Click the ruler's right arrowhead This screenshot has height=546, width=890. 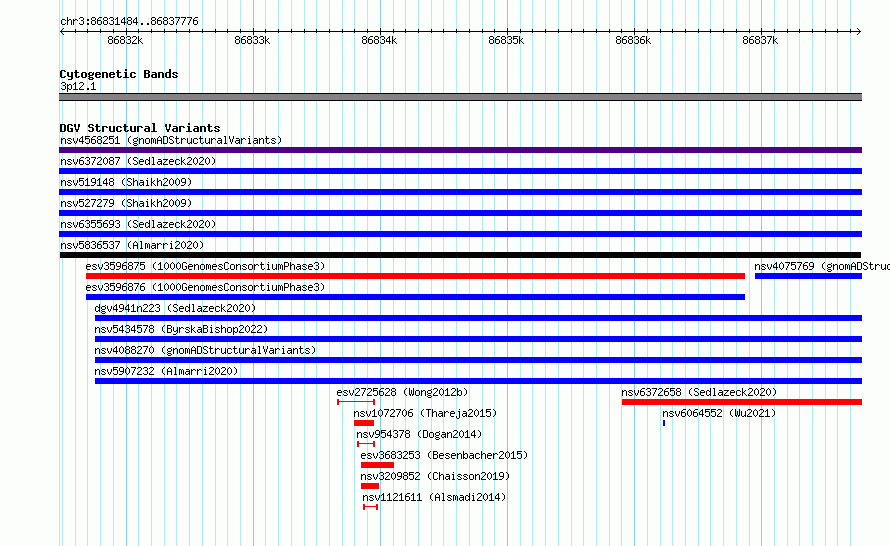859,31
